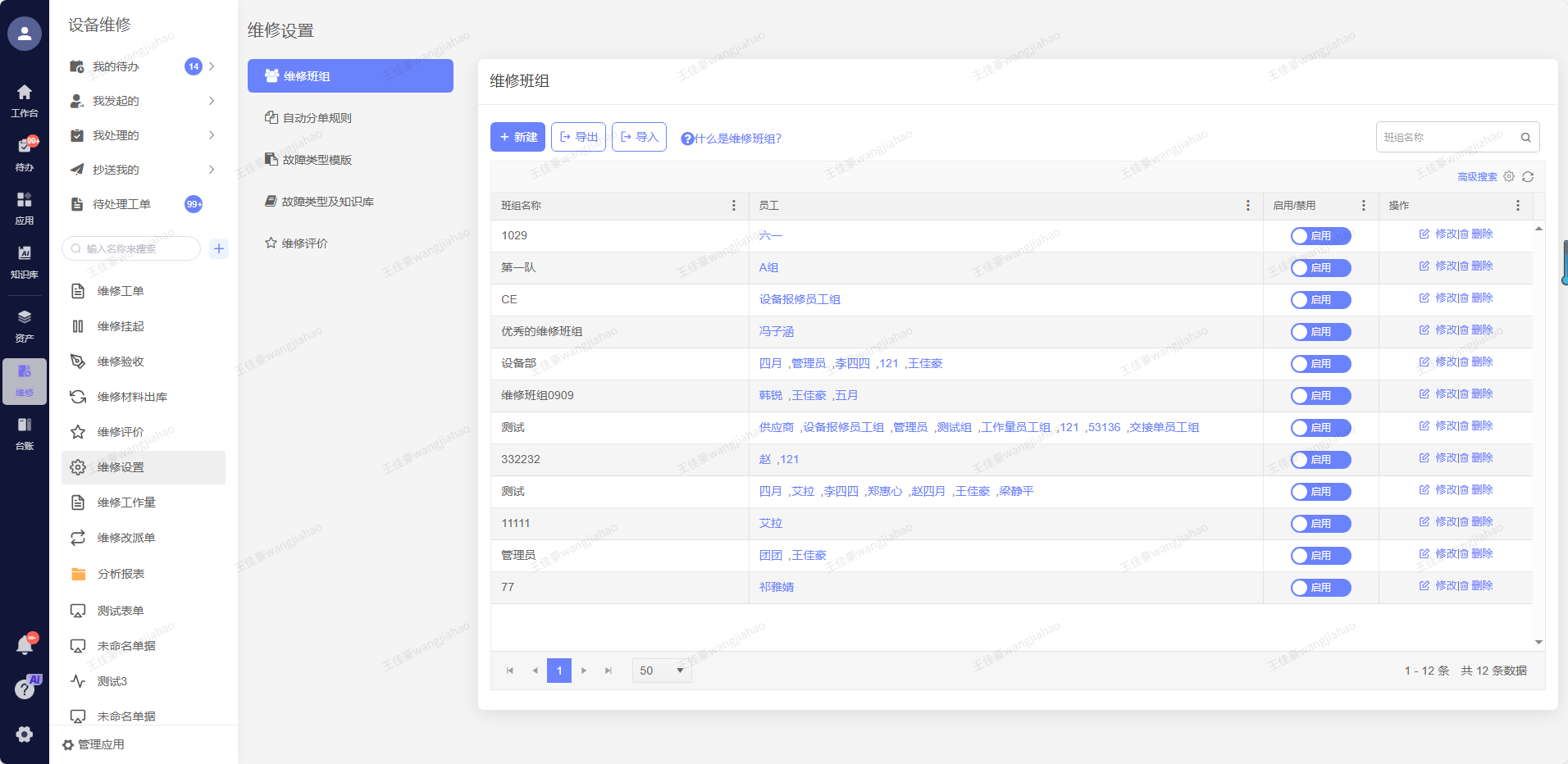The image size is (1568, 764).
Task: Open the page size dropdown showing 50
Action: pos(661,671)
